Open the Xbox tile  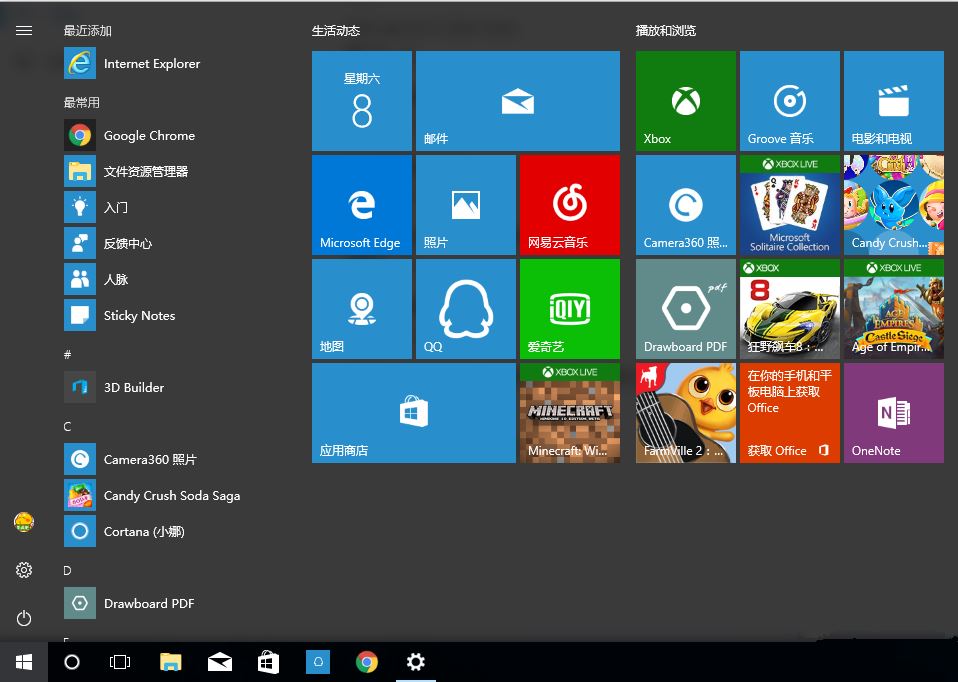685,101
